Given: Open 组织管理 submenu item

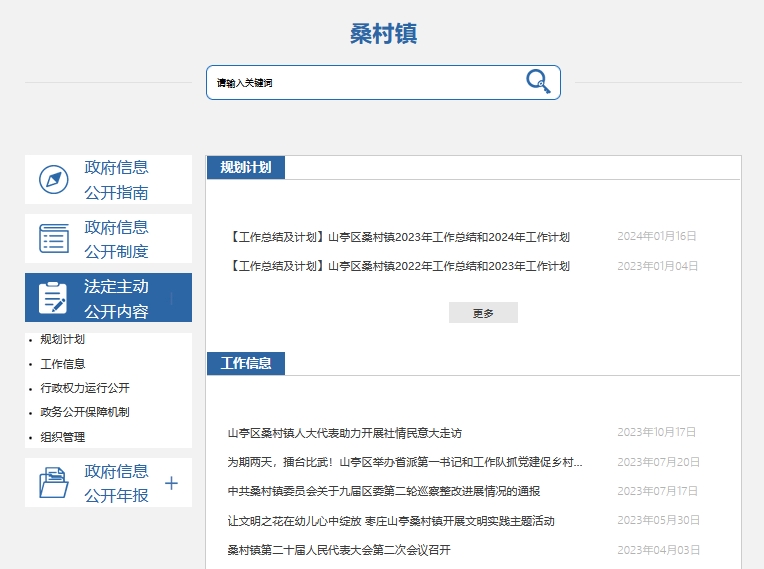Looking at the screenshot, I should pyautogui.click(x=62, y=437).
